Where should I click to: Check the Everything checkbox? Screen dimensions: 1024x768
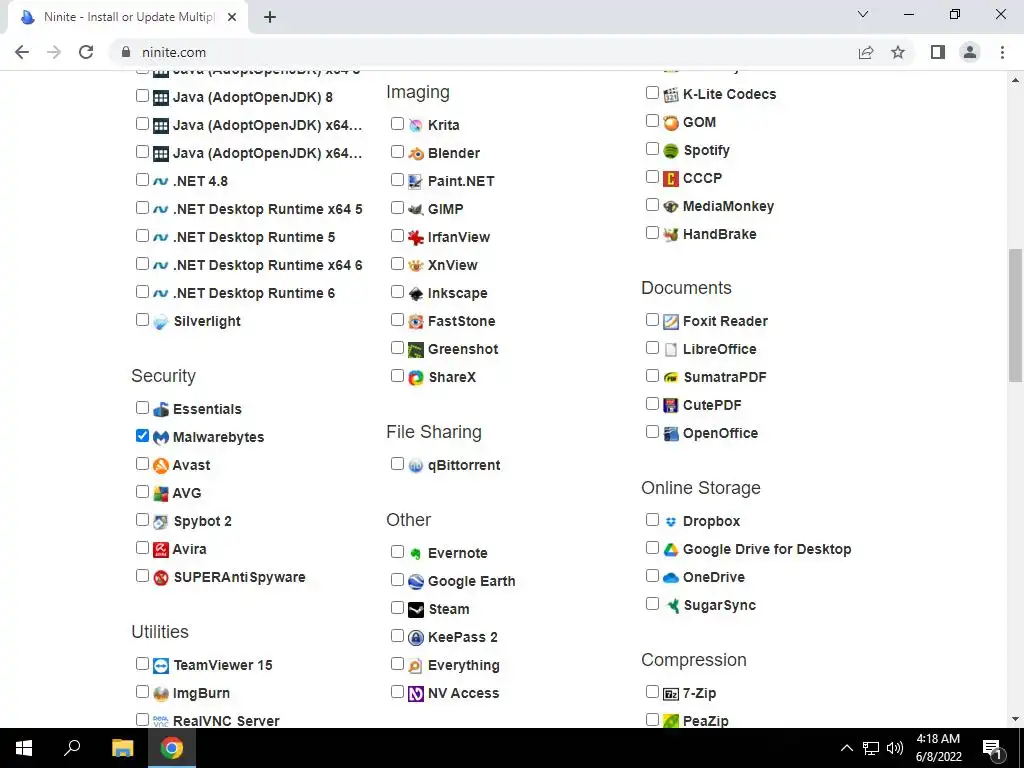397,664
